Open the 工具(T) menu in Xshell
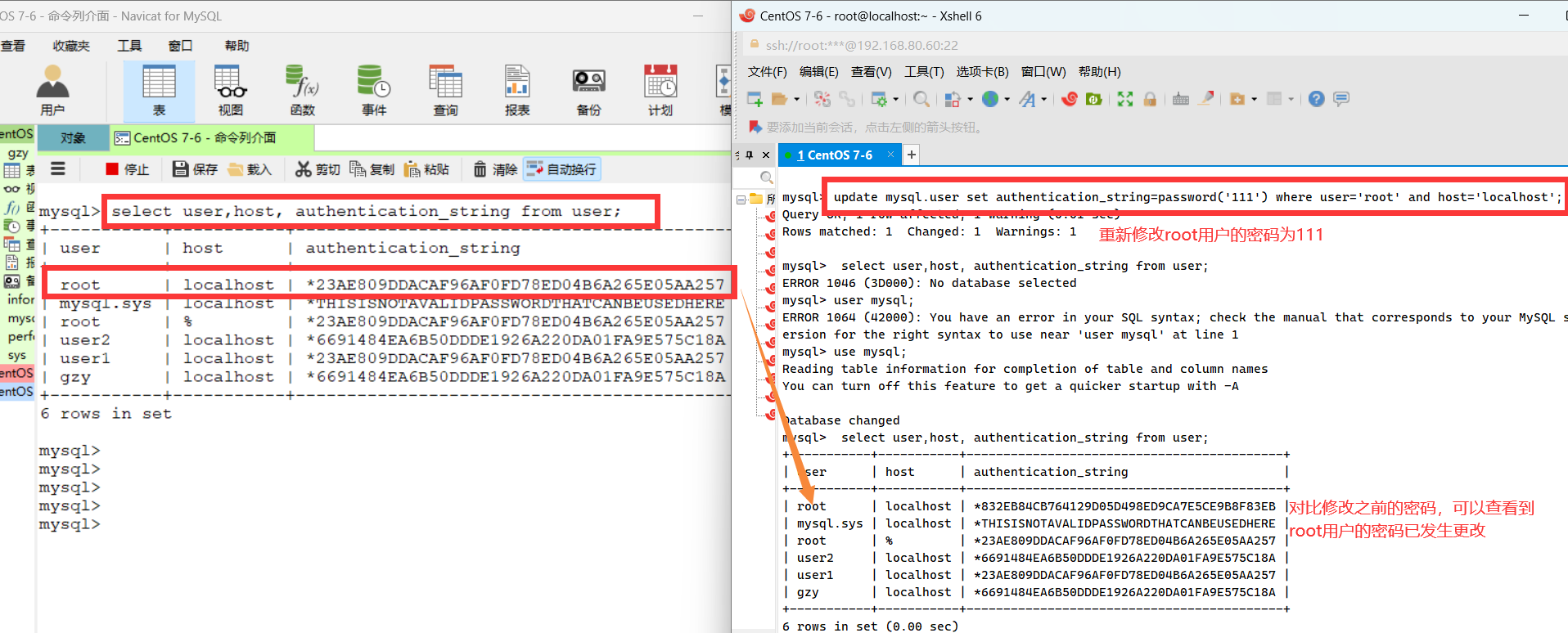 coord(924,72)
